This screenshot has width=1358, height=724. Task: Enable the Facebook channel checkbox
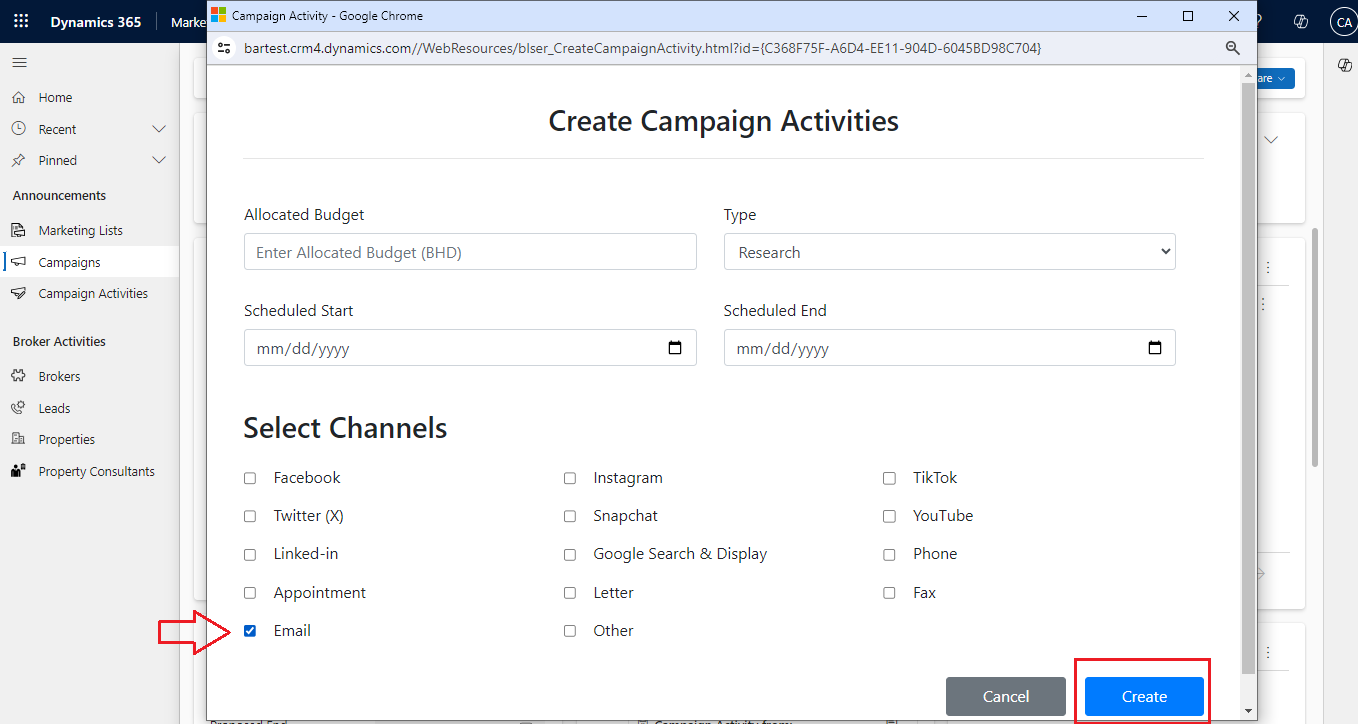[250, 478]
